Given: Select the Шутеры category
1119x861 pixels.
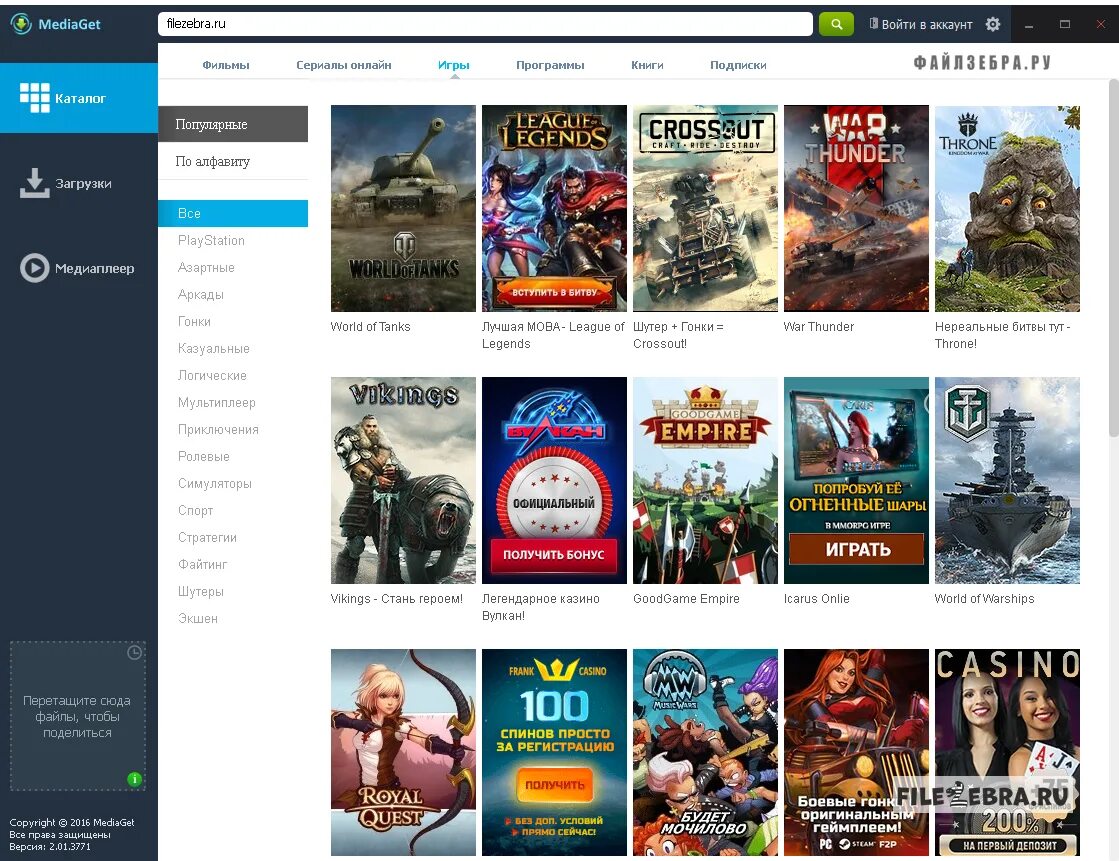Looking at the screenshot, I should click(x=201, y=591).
